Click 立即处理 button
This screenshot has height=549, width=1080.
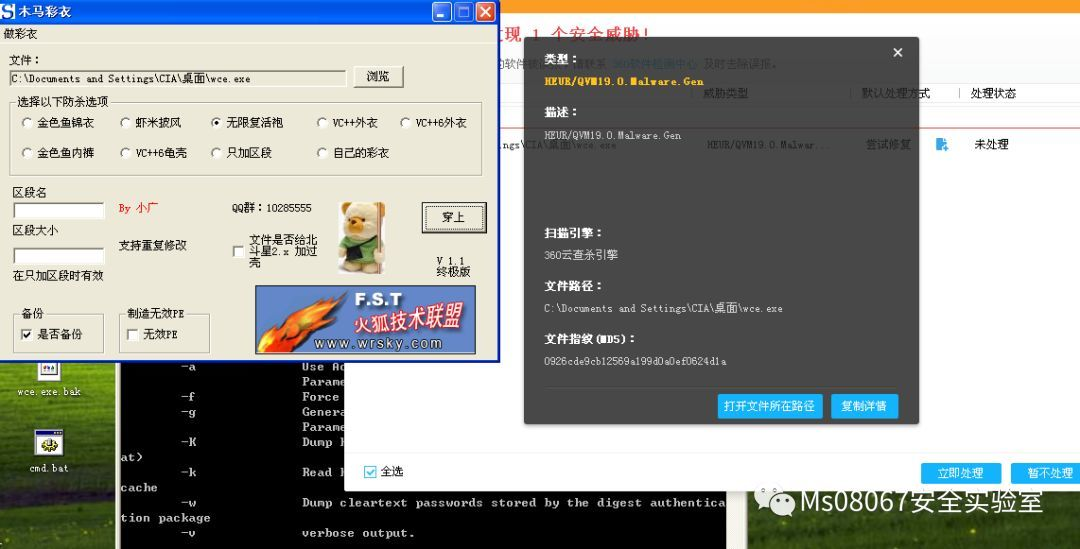coord(959,473)
